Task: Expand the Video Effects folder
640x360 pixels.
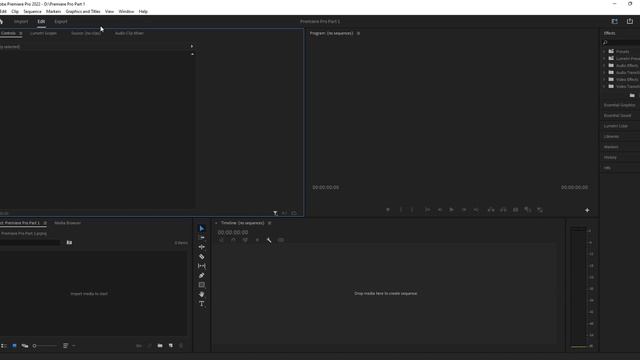Action: (x=604, y=79)
